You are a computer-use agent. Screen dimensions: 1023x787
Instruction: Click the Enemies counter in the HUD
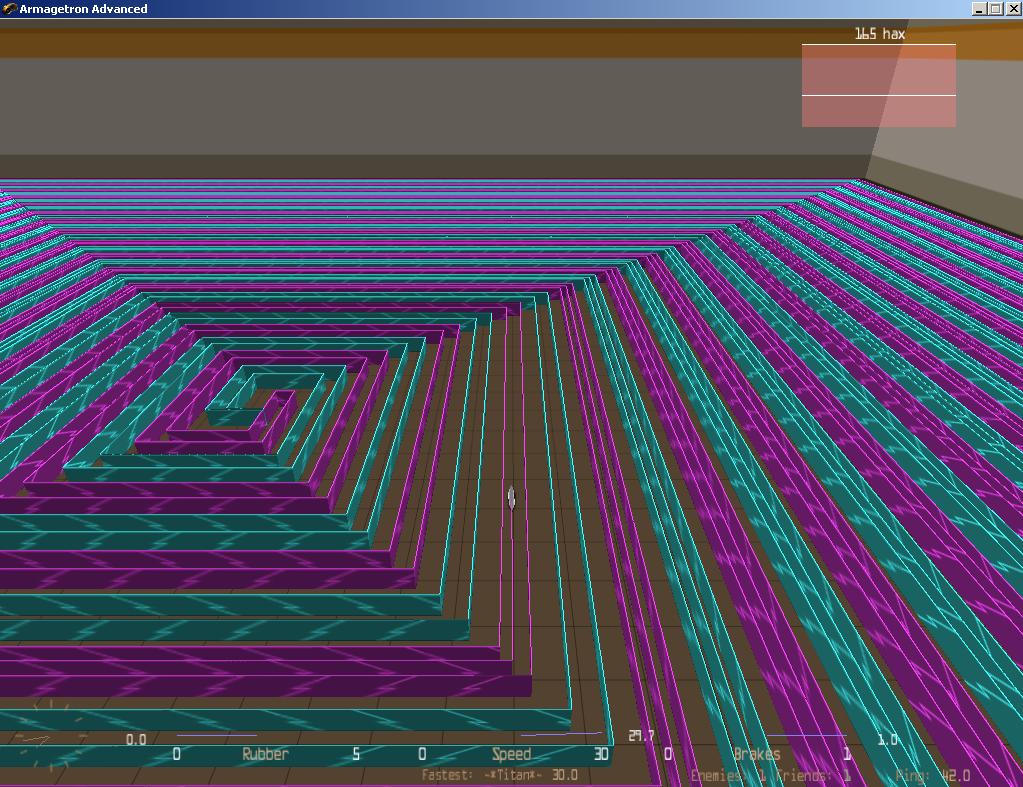pyautogui.click(x=728, y=776)
